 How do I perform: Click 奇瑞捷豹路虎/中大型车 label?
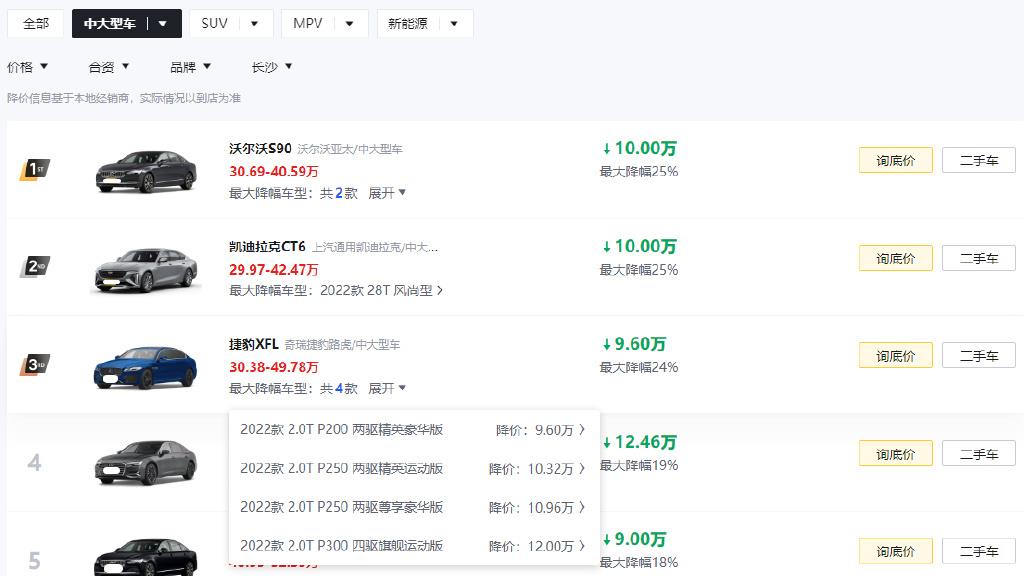[x=342, y=345]
